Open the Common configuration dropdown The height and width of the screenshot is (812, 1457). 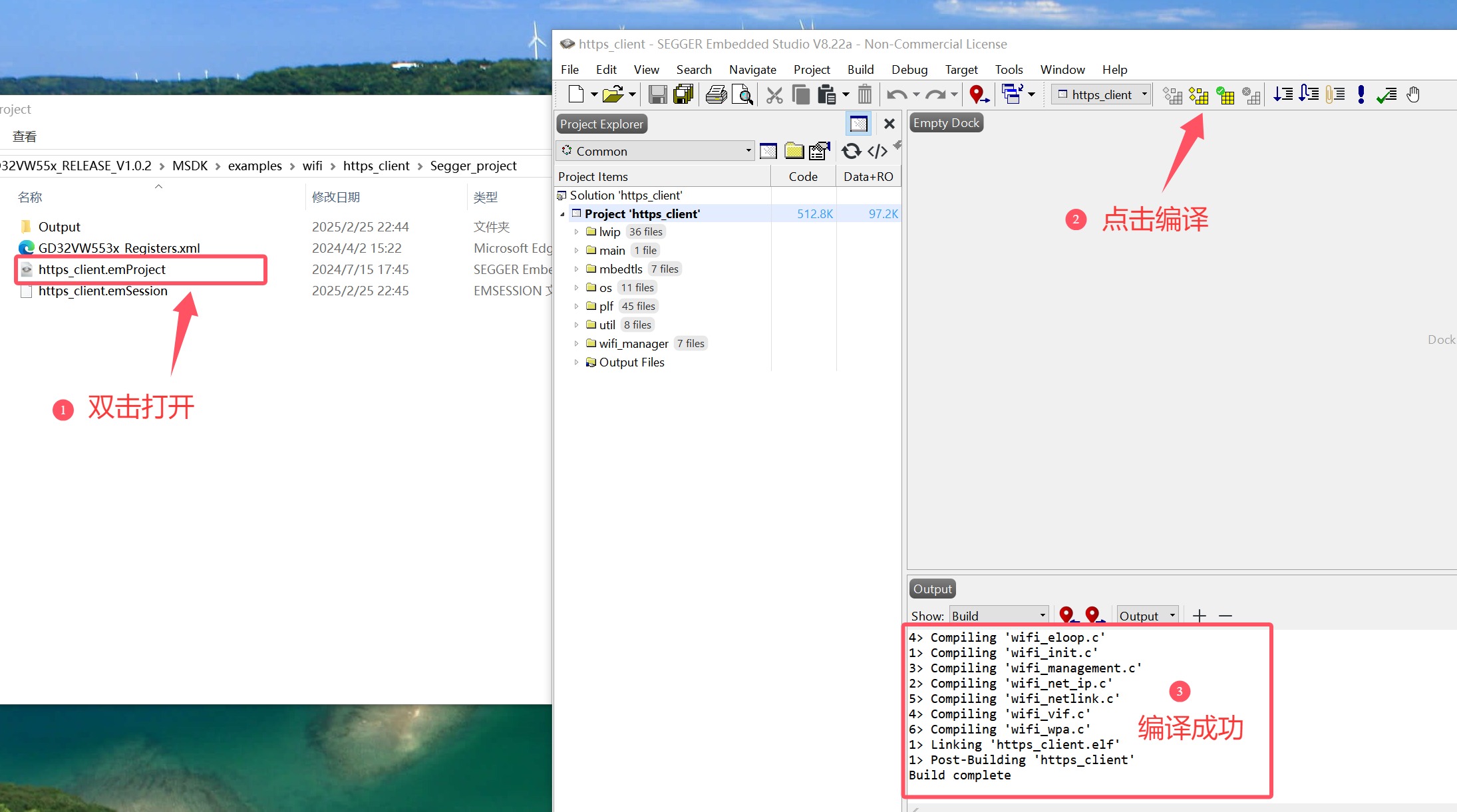[655, 152]
